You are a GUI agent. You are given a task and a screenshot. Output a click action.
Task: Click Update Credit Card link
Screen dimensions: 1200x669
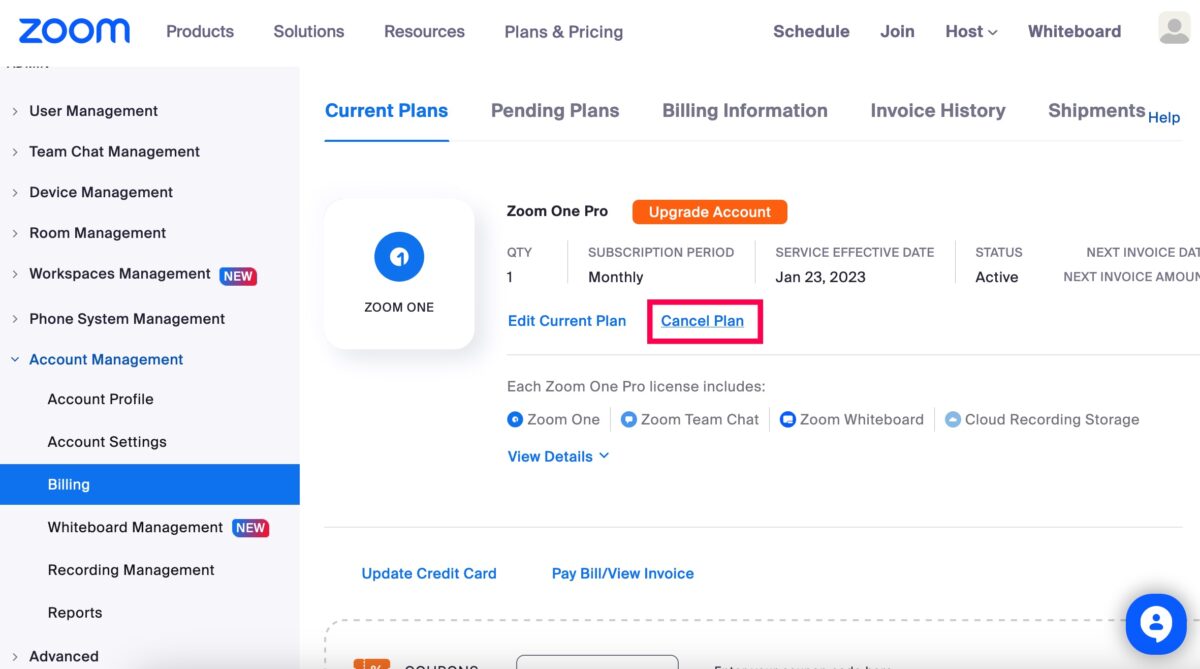coord(428,573)
